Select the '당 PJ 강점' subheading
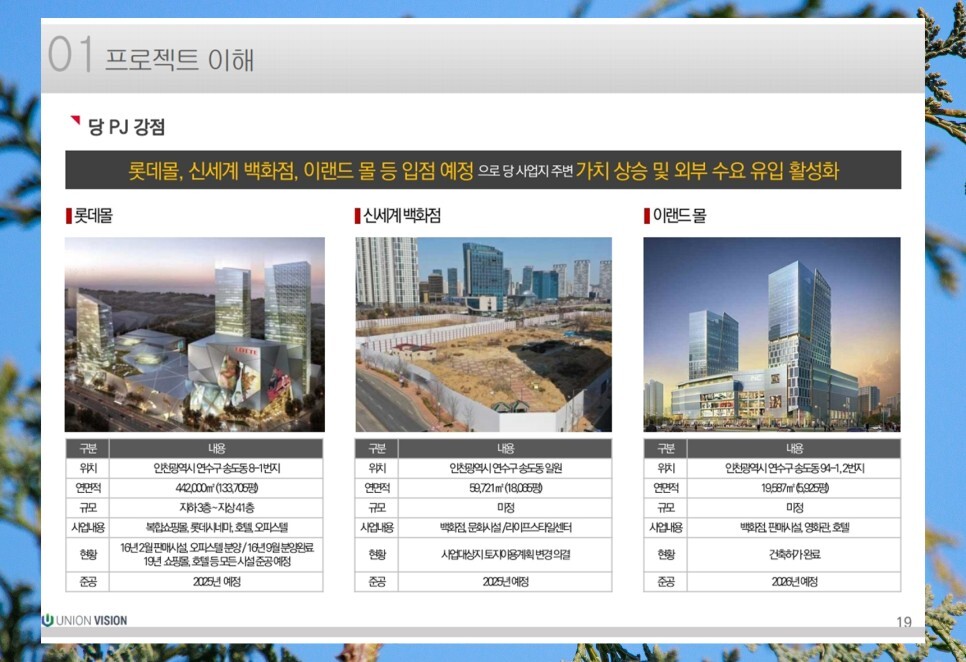The width and height of the screenshot is (966, 662). coord(126,127)
